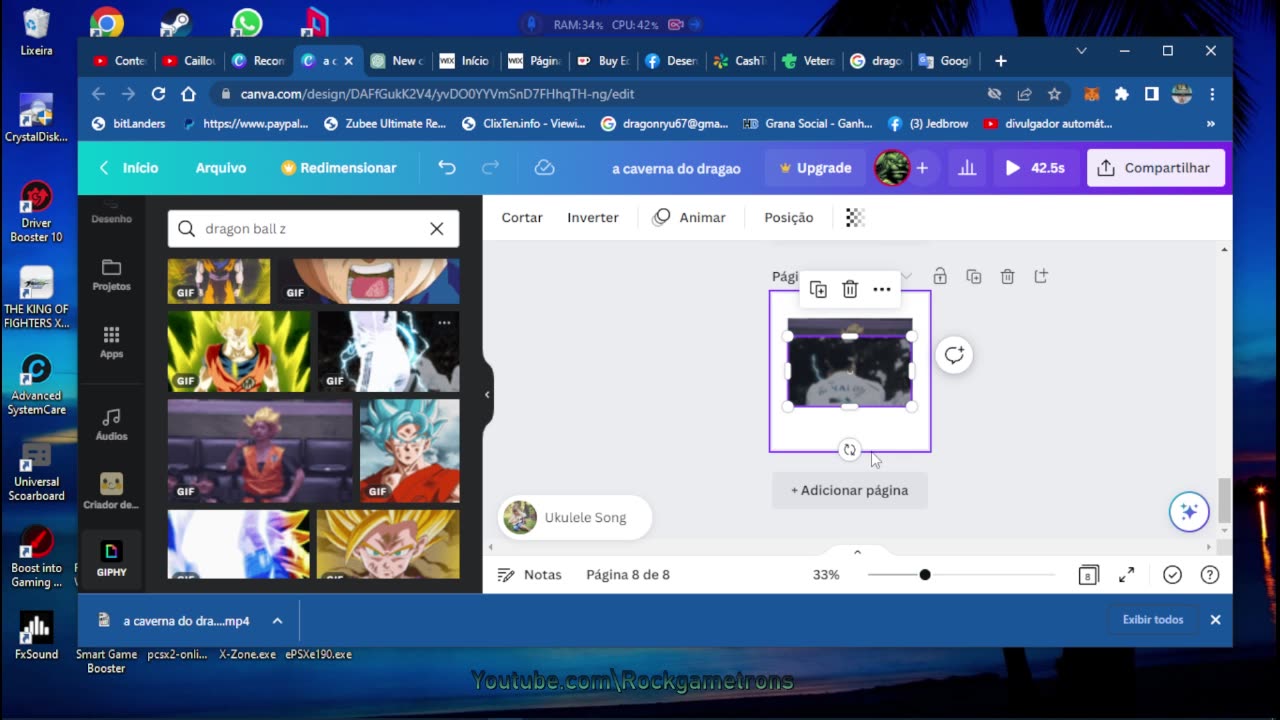Open the Lixeira desktop icon
The image size is (1280, 720).
coord(37,32)
